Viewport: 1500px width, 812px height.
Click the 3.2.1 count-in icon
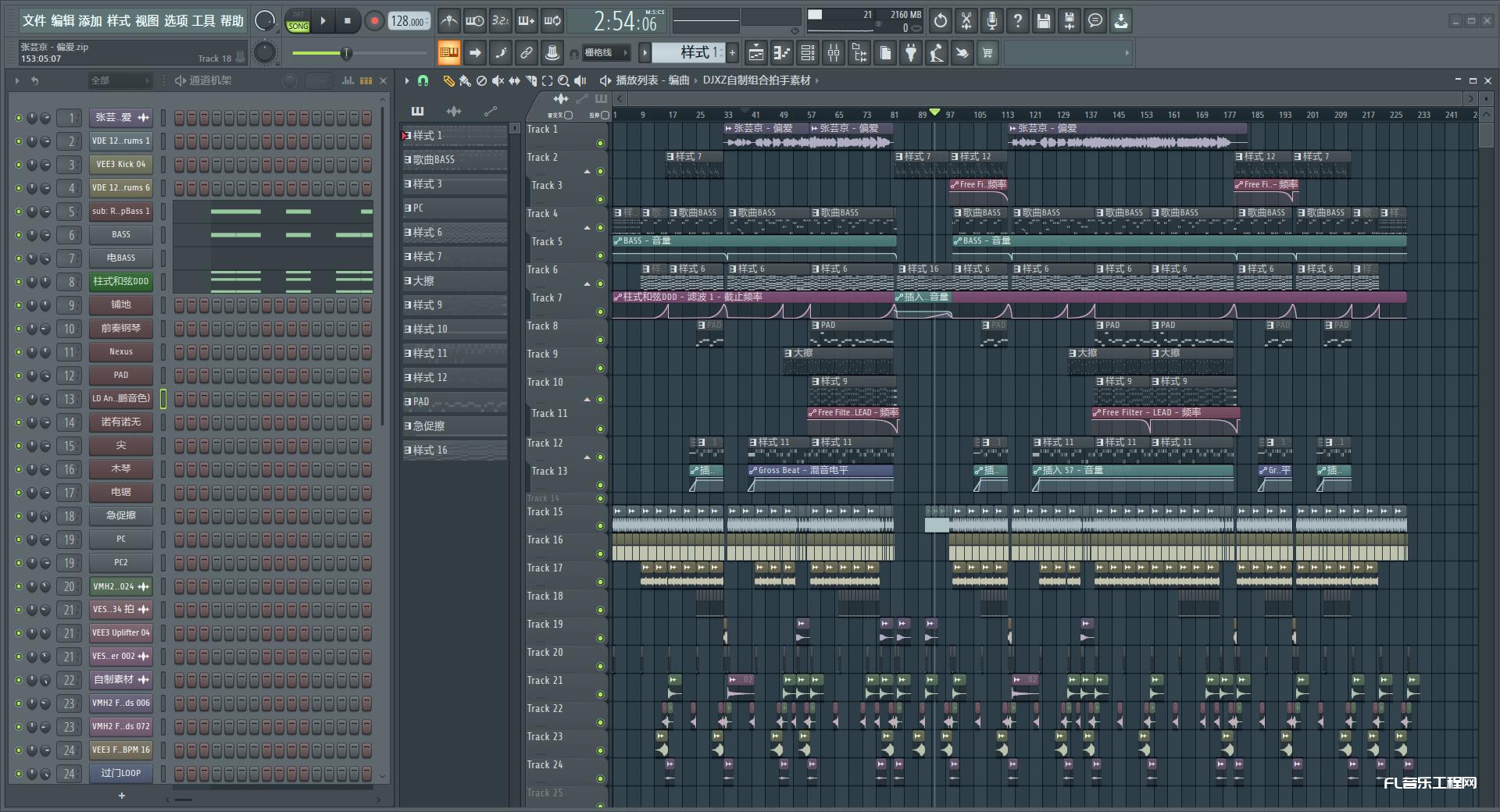click(500, 21)
